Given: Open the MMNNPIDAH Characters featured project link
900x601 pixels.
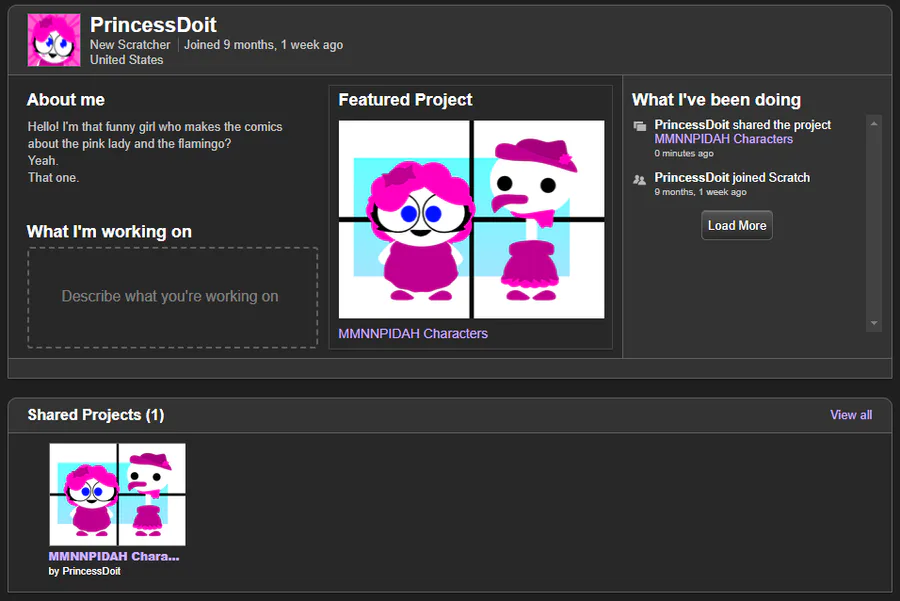Looking at the screenshot, I should (413, 334).
